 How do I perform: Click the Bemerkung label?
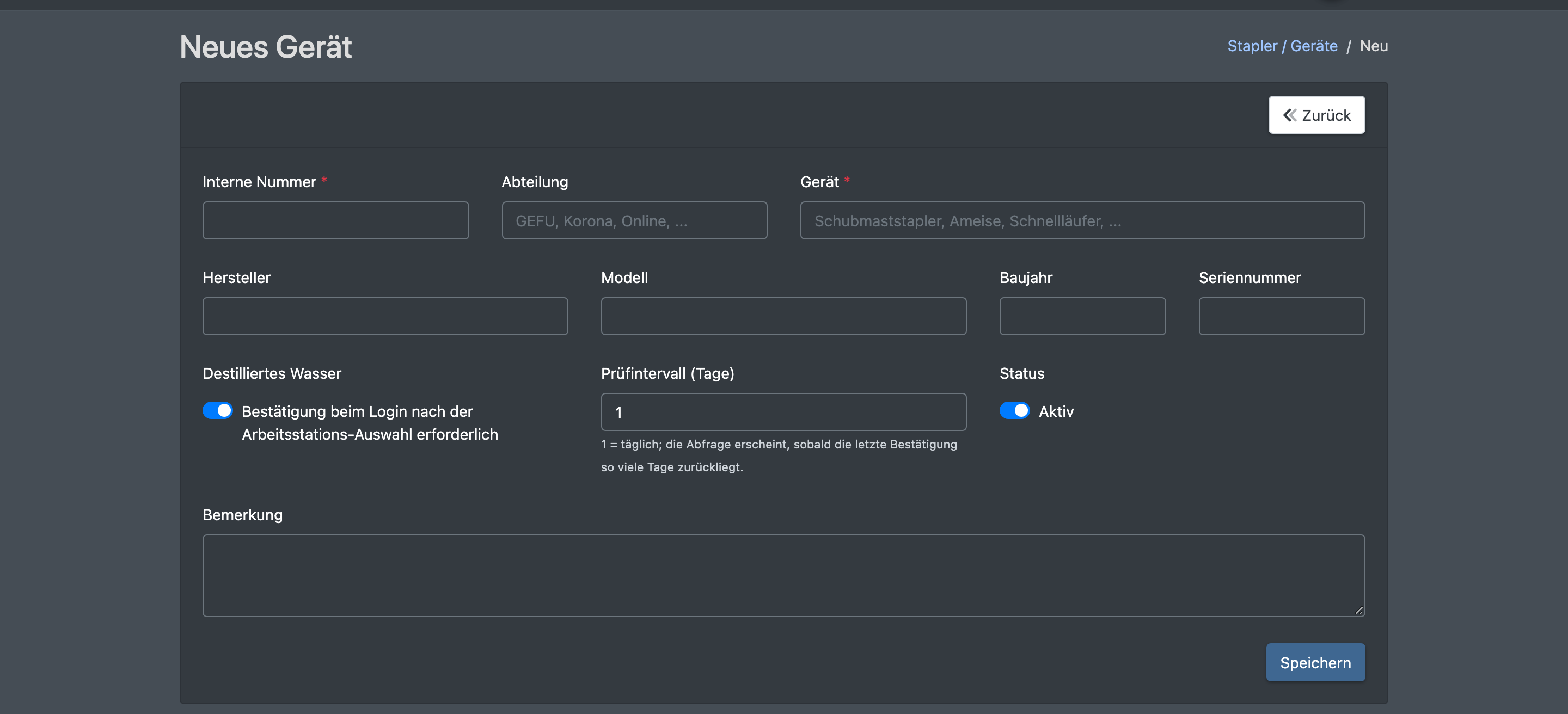pos(242,515)
